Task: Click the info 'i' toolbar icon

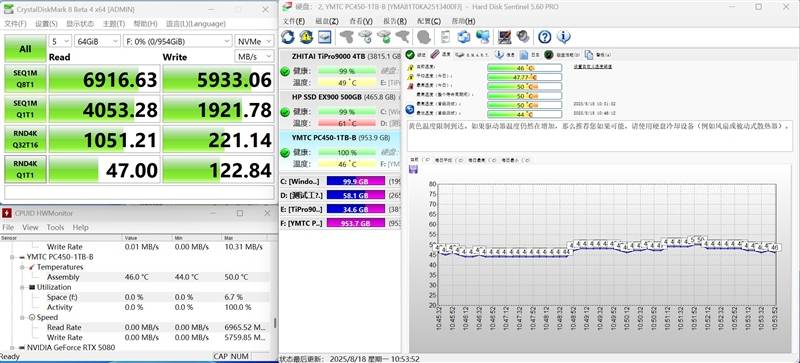Action: tap(563, 37)
